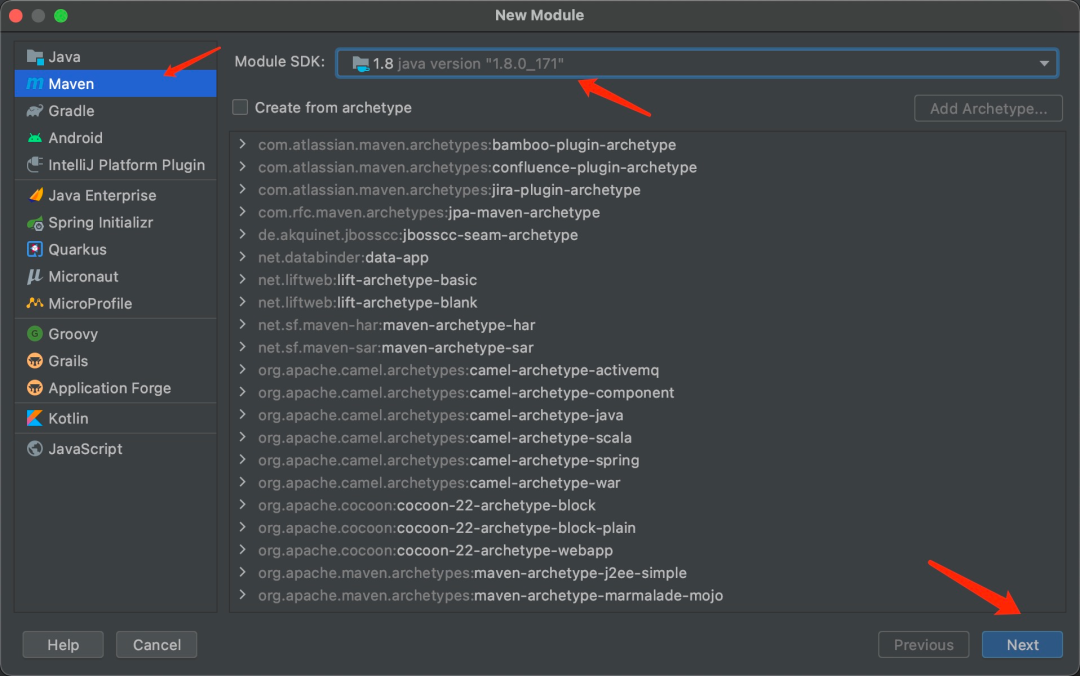Image resolution: width=1080 pixels, height=676 pixels.
Task: Choose Kotlin in the list
Action: (115, 418)
